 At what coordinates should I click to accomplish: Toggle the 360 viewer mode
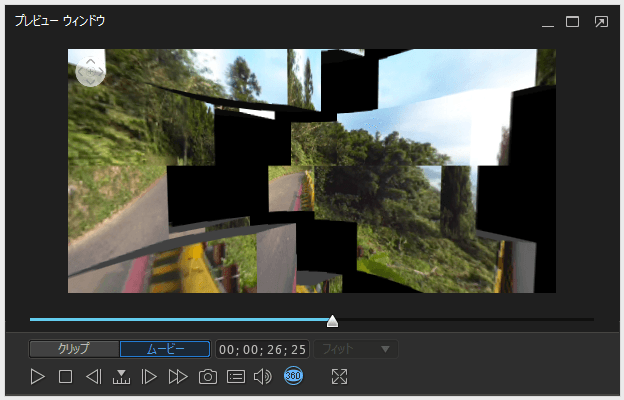point(293,376)
